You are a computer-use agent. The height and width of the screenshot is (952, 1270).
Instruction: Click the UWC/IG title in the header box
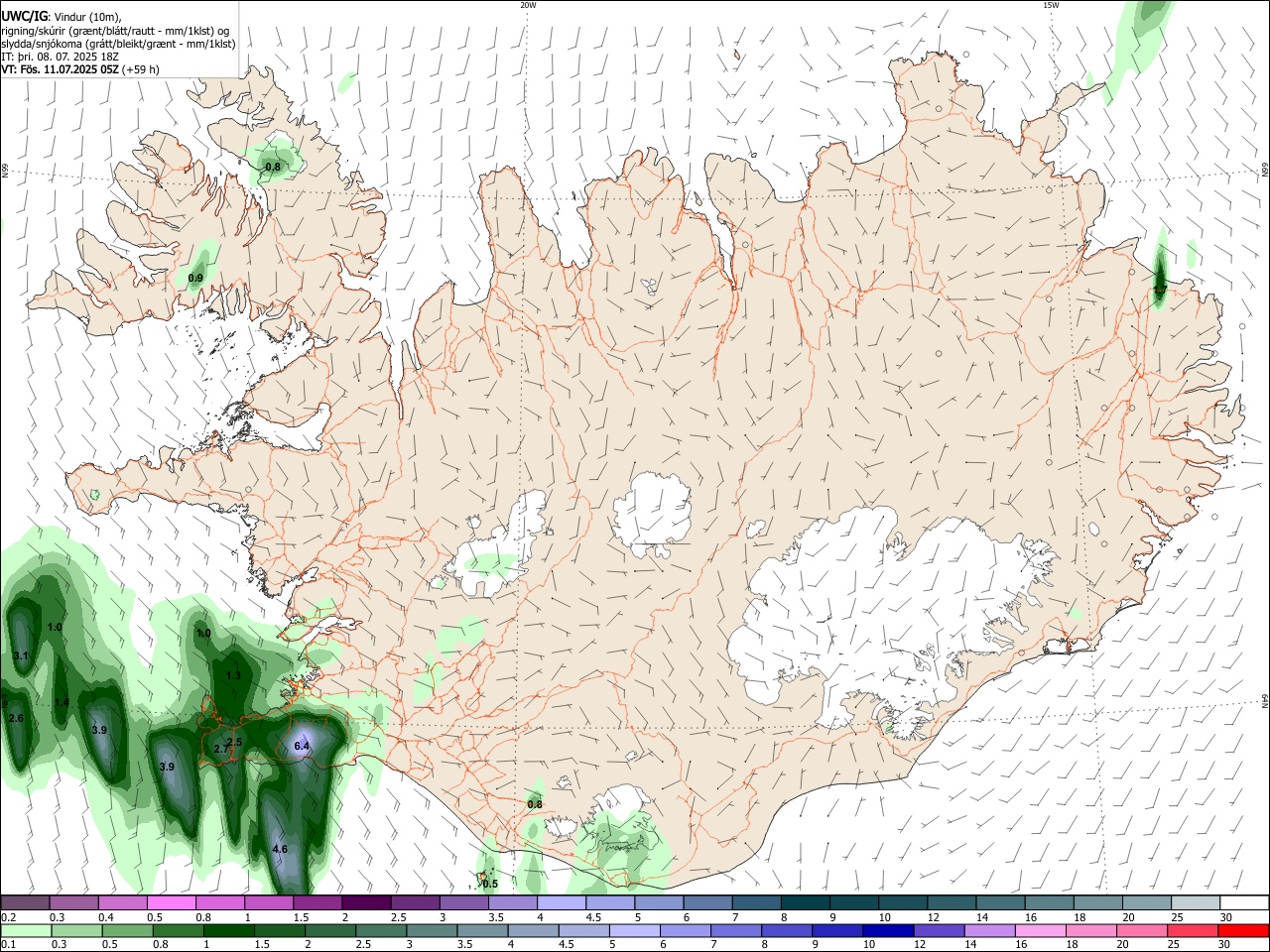[23, 17]
